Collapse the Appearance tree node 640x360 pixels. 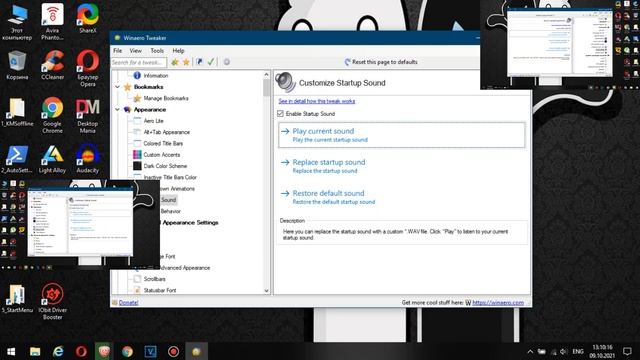click(x=118, y=109)
